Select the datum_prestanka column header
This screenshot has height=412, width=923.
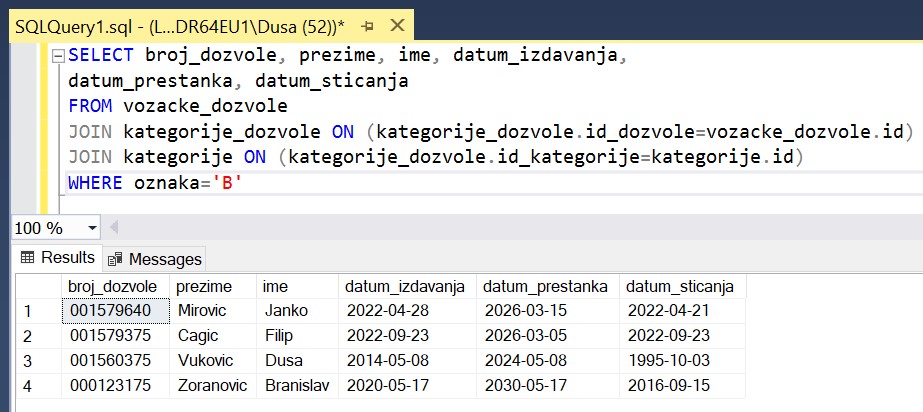click(x=546, y=287)
